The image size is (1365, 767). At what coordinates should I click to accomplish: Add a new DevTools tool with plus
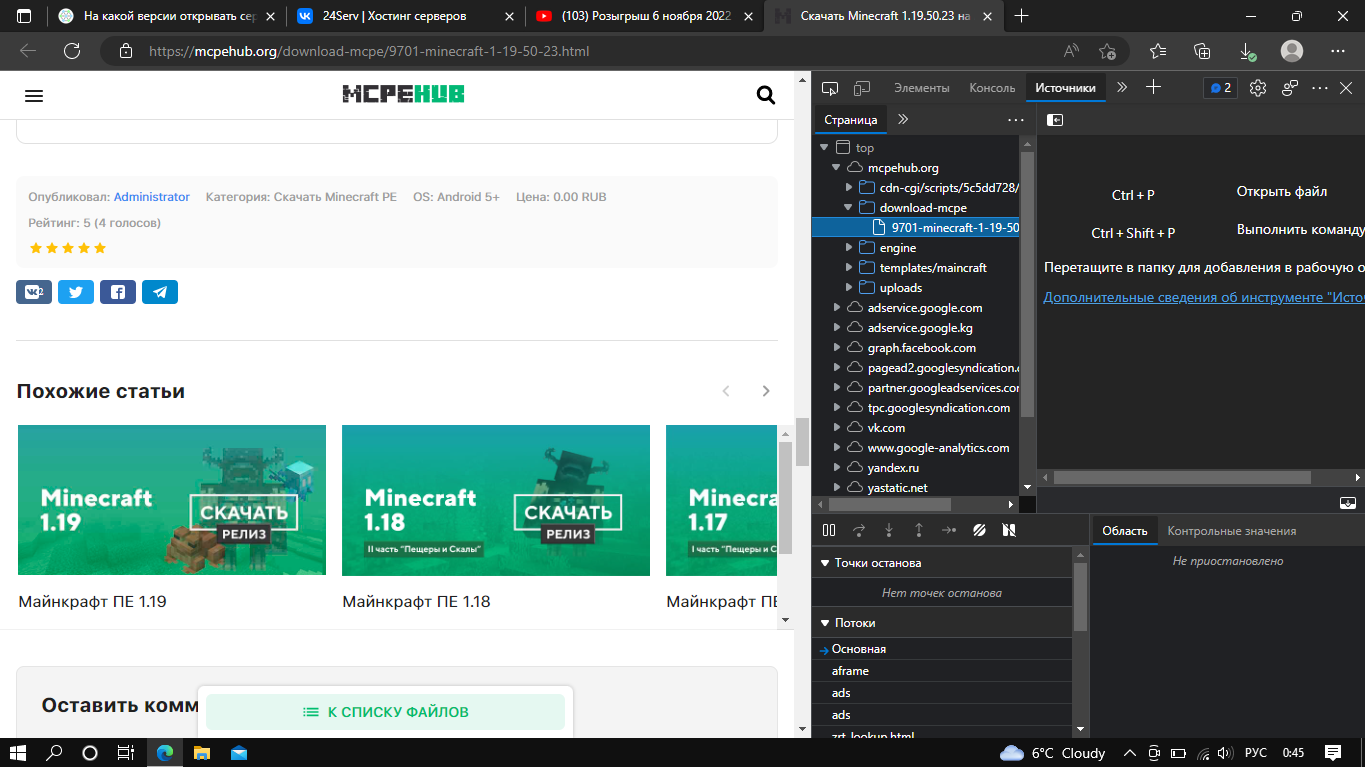click(1153, 88)
